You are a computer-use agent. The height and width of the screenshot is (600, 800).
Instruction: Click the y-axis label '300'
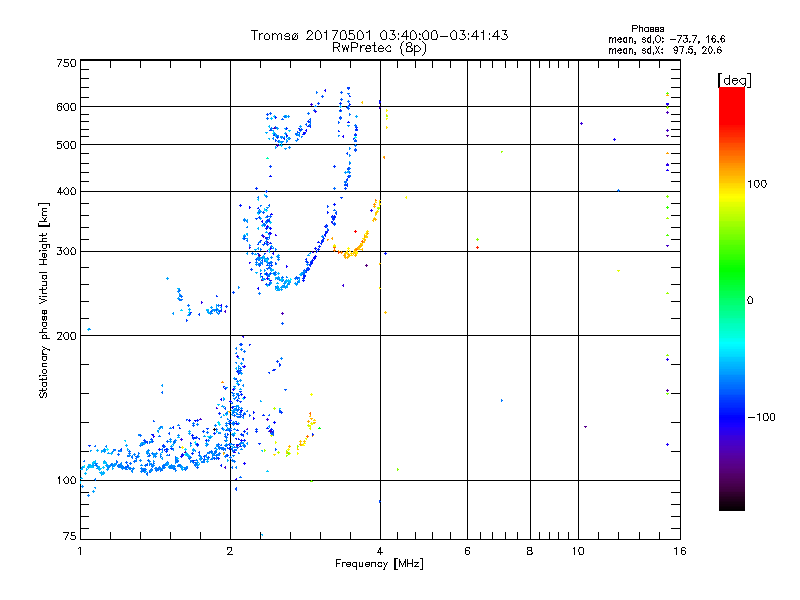[x=66, y=252]
